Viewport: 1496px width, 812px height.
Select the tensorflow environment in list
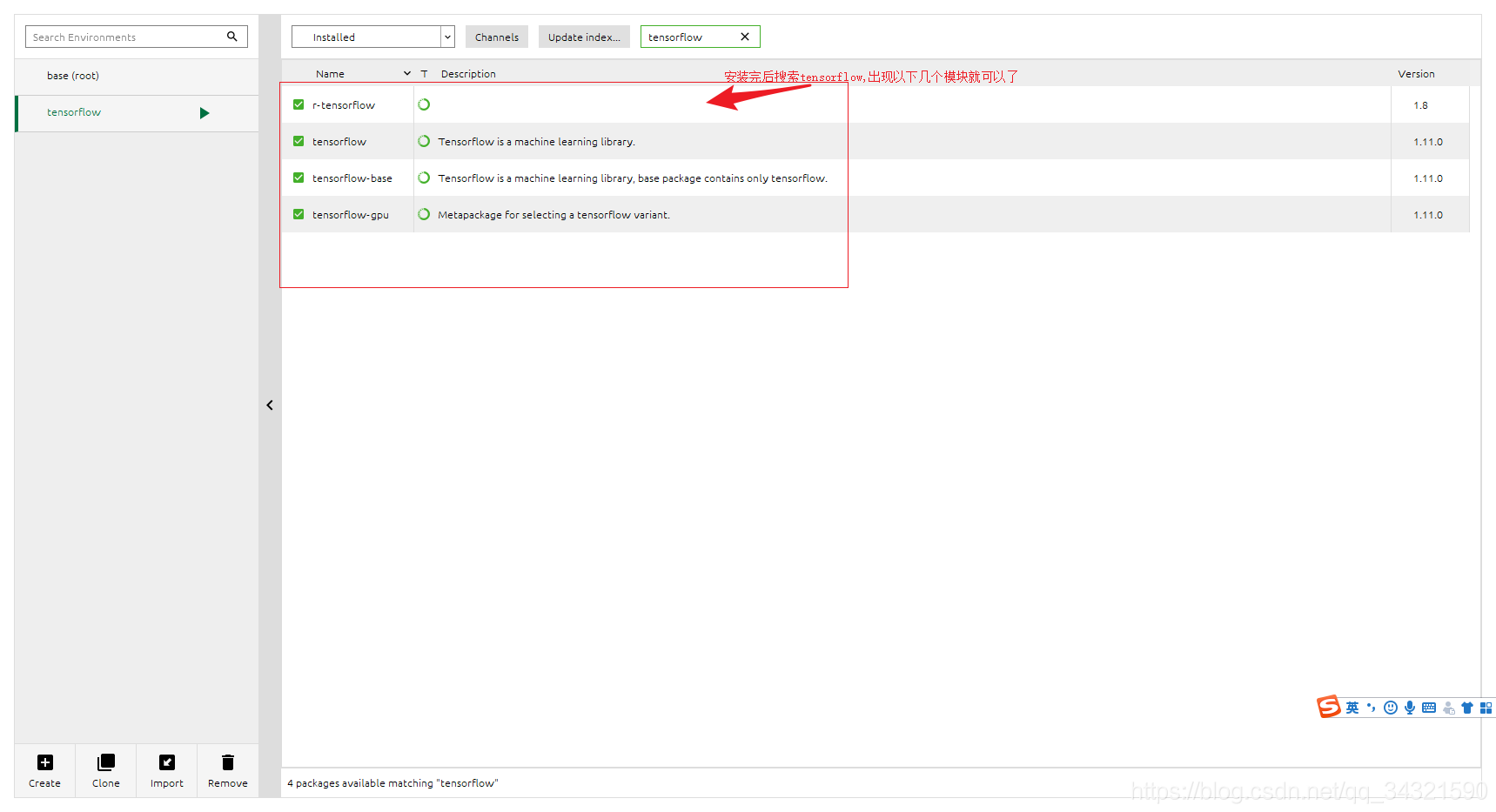[137, 113]
